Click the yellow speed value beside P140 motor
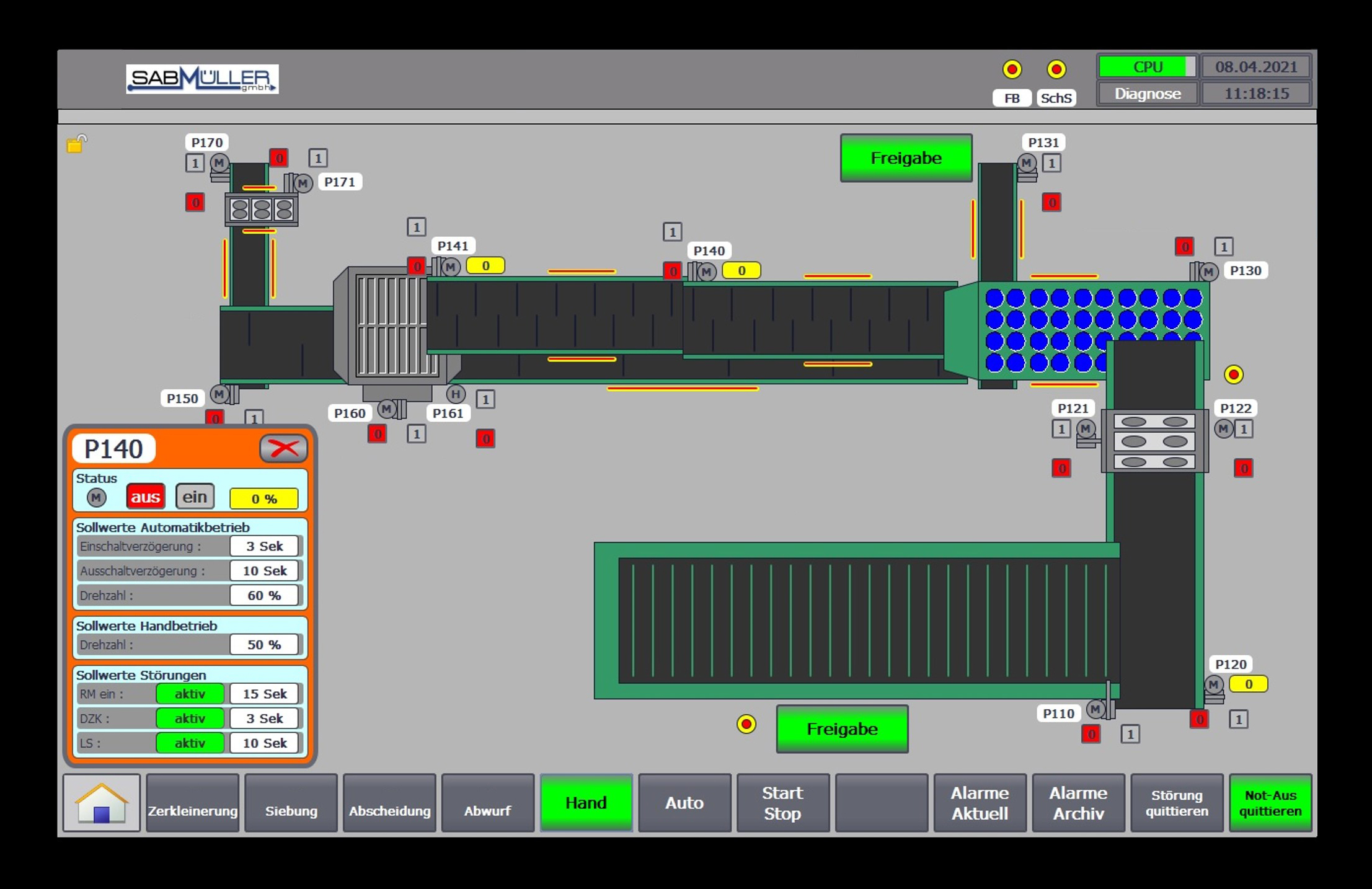The width and height of the screenshot is (1372, 889). coord(741,270)
